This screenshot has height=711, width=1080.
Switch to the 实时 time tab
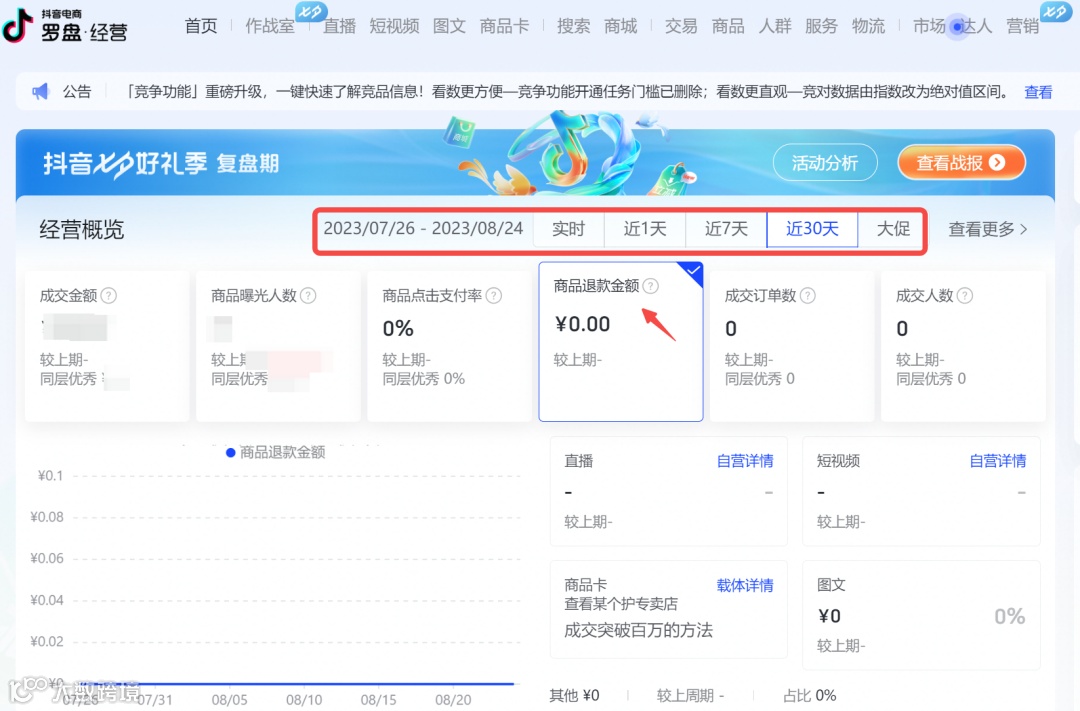click(x=569, y=229)
